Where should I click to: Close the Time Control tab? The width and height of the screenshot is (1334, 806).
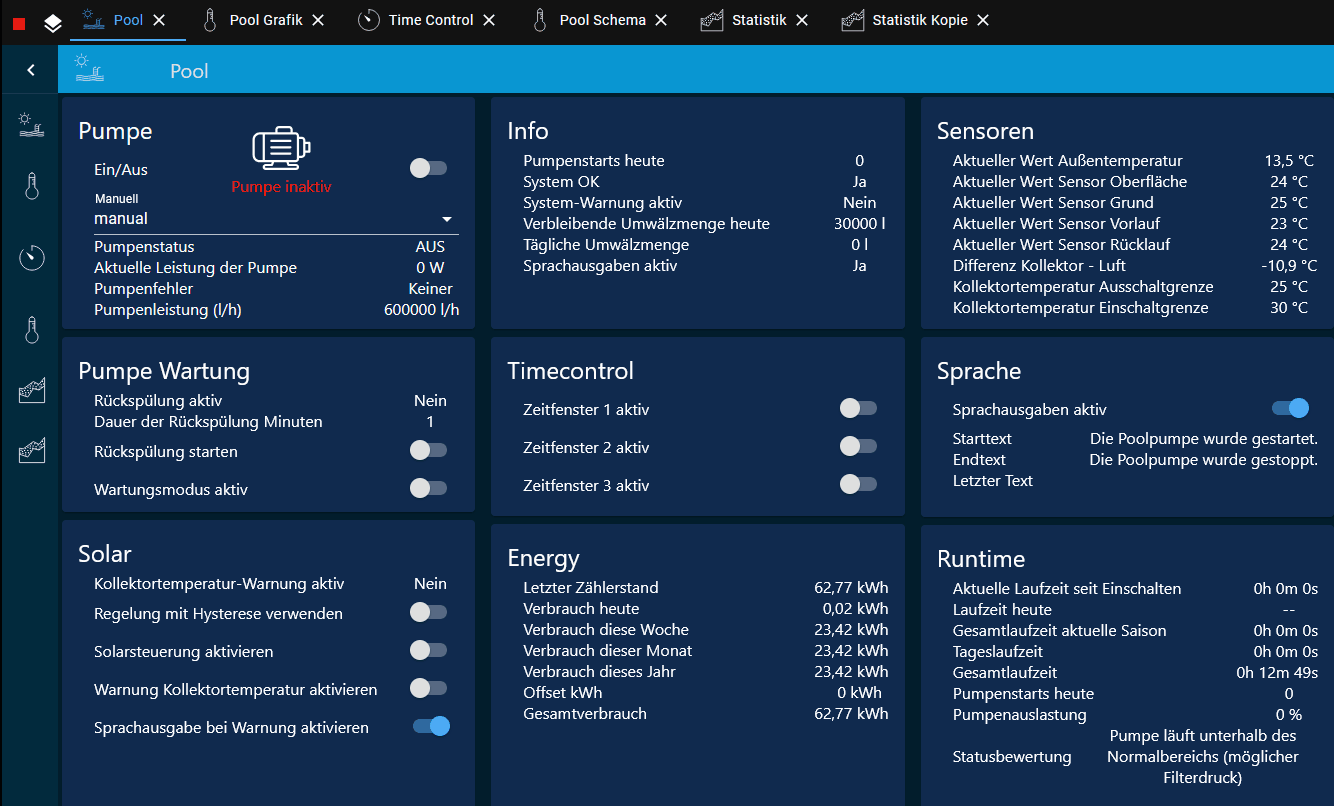click(489, 20)
